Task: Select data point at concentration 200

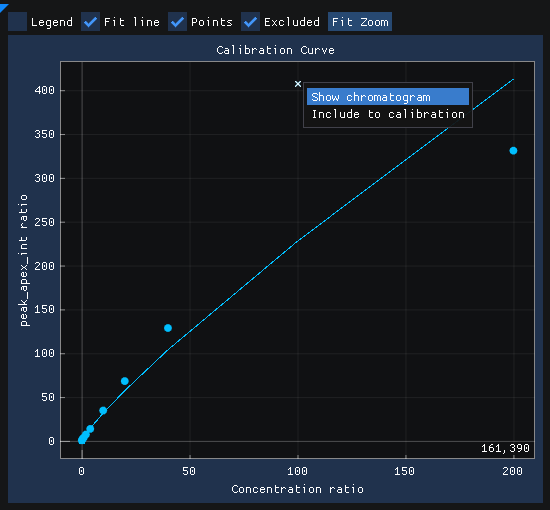Action: (x=513, y=151)
